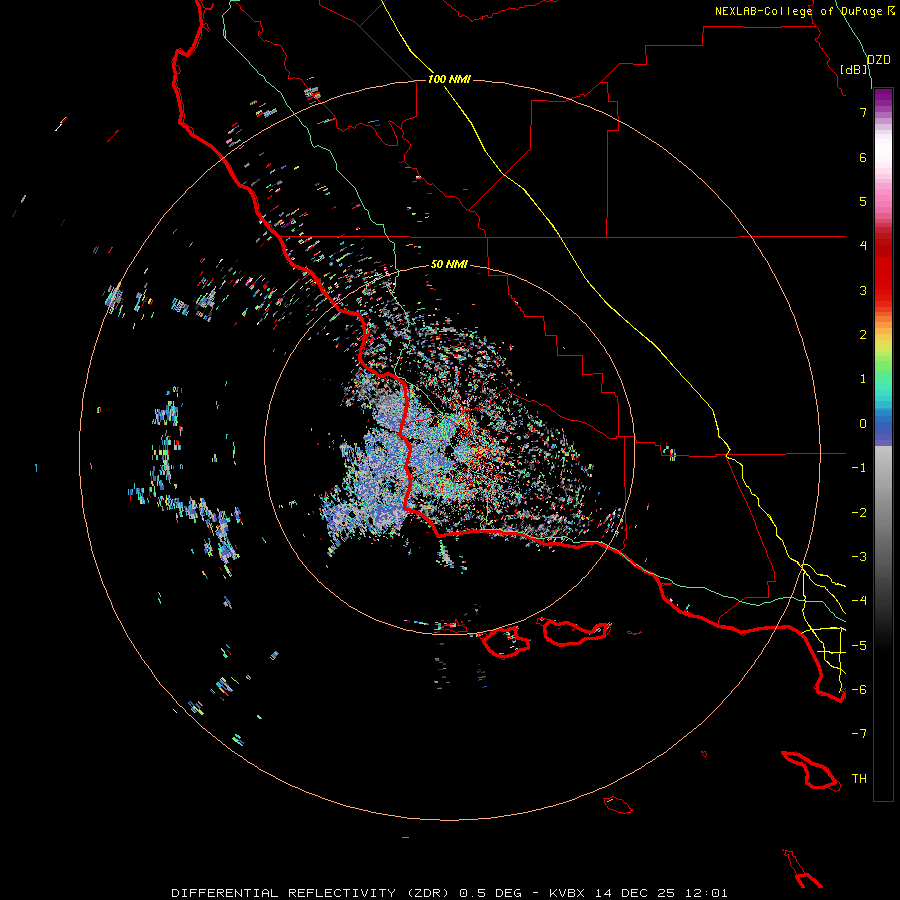
Task: Click the 100 NMI range ring label
Action: pyautogui.click(x=449, y=79)
